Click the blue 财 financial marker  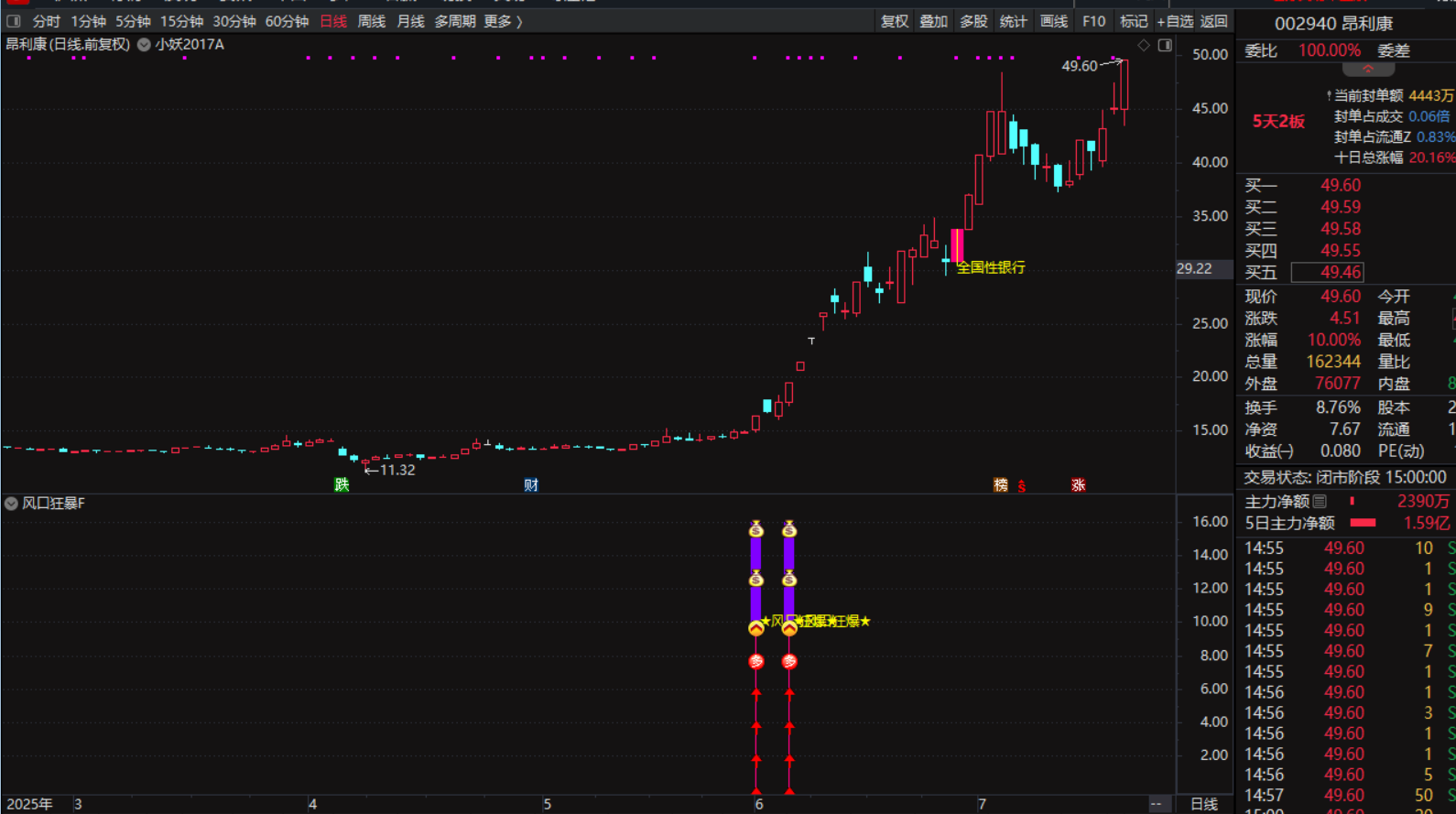click(531, 484)
